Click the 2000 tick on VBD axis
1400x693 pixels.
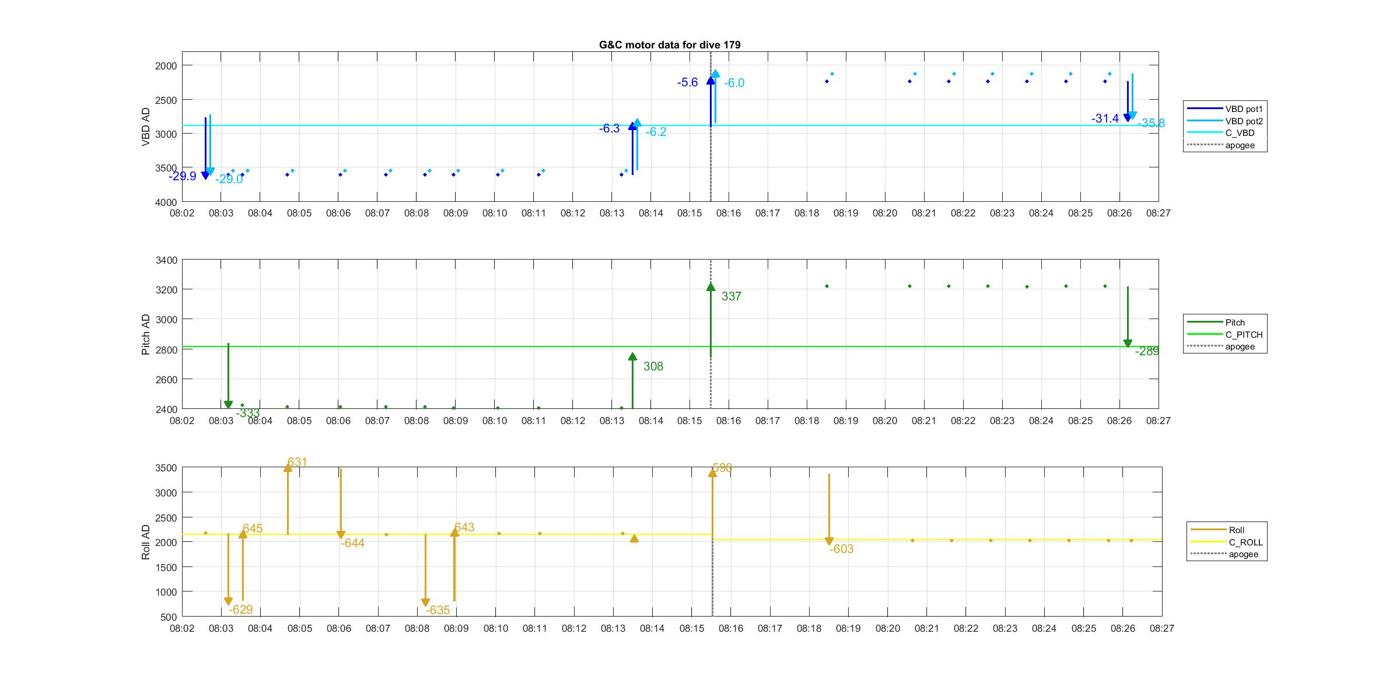click(x=165, y=65)
